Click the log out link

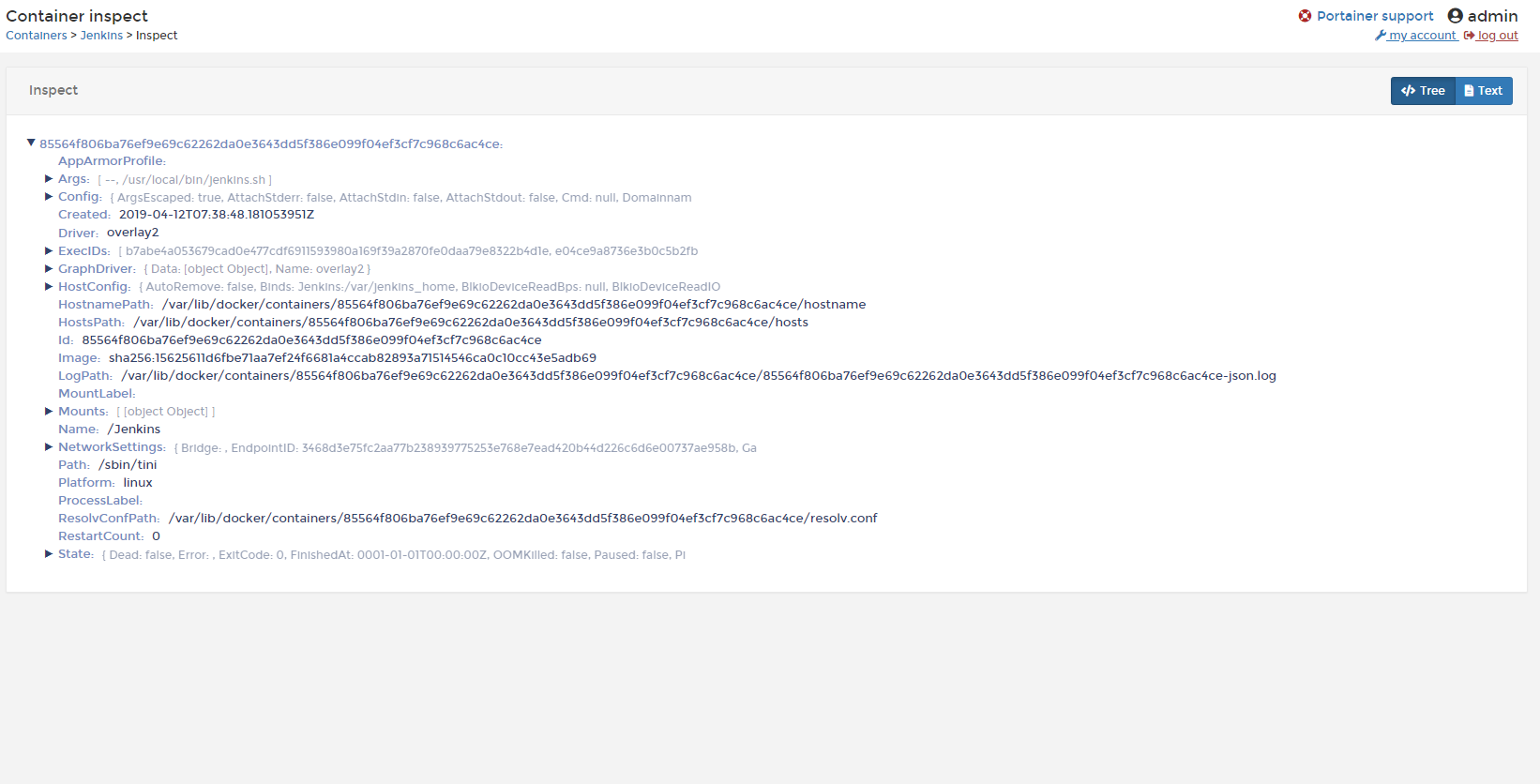(x=1498, y=36)
